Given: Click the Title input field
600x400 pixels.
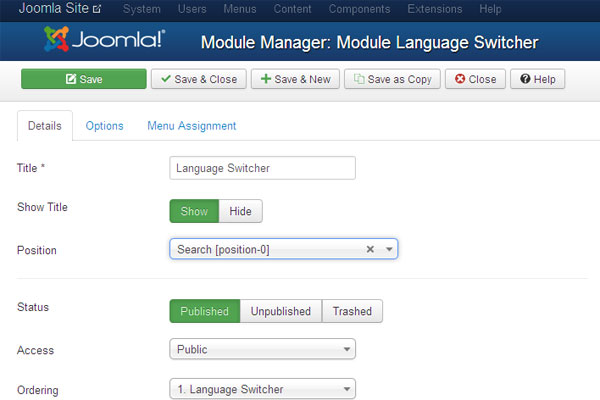Looking at the screenshot, I should [x=262, y=168].
